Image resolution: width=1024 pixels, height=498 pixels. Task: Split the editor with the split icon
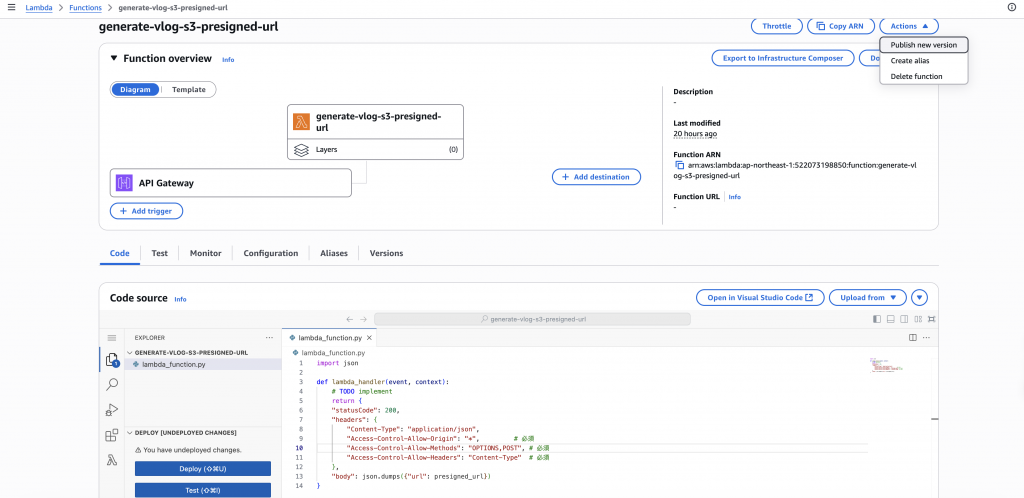[913, 337]
